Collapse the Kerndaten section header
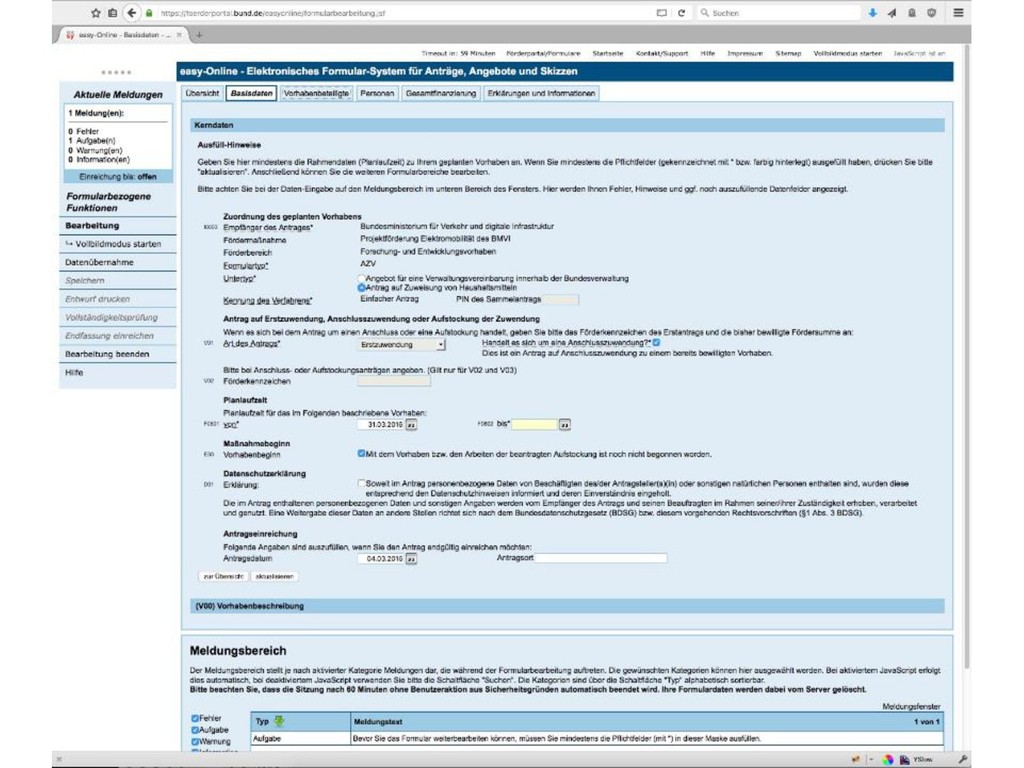The image size is (1024, 768). pyautogui.click(x=566, y=125)
